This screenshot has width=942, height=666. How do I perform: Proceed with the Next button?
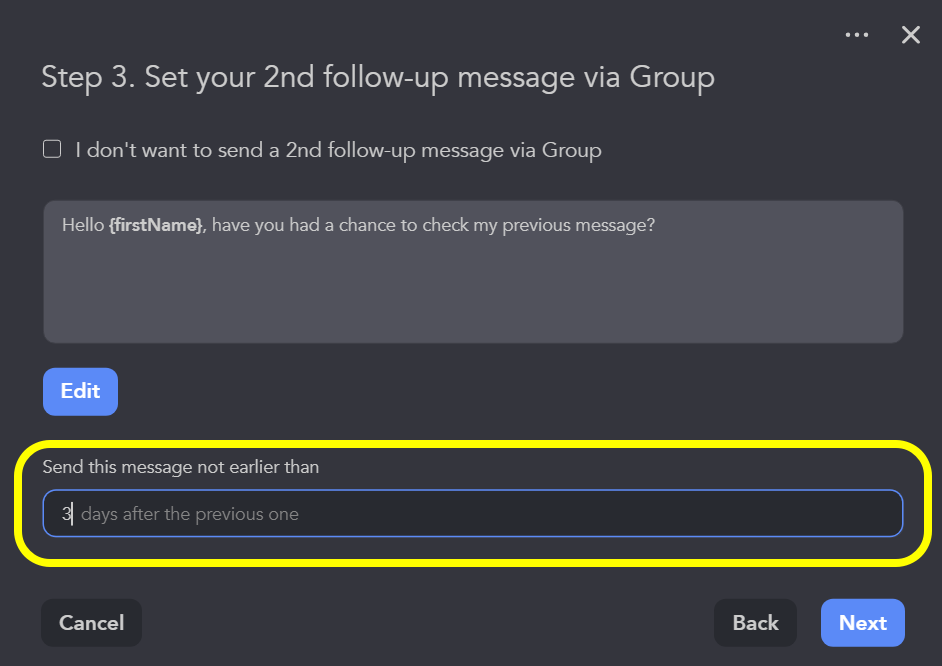click(862, 623)
